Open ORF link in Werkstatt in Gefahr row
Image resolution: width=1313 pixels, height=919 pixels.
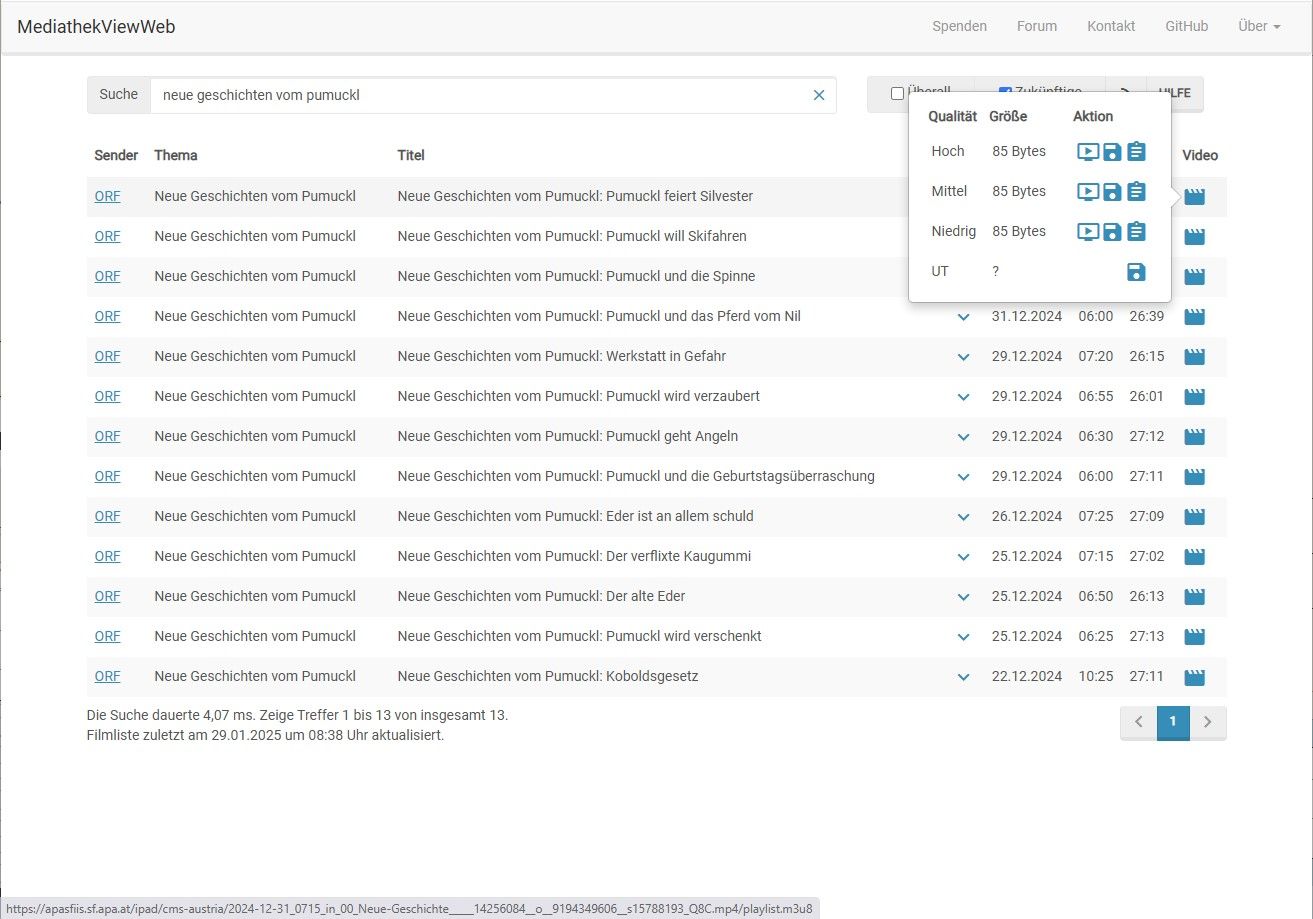click(107, 356)
